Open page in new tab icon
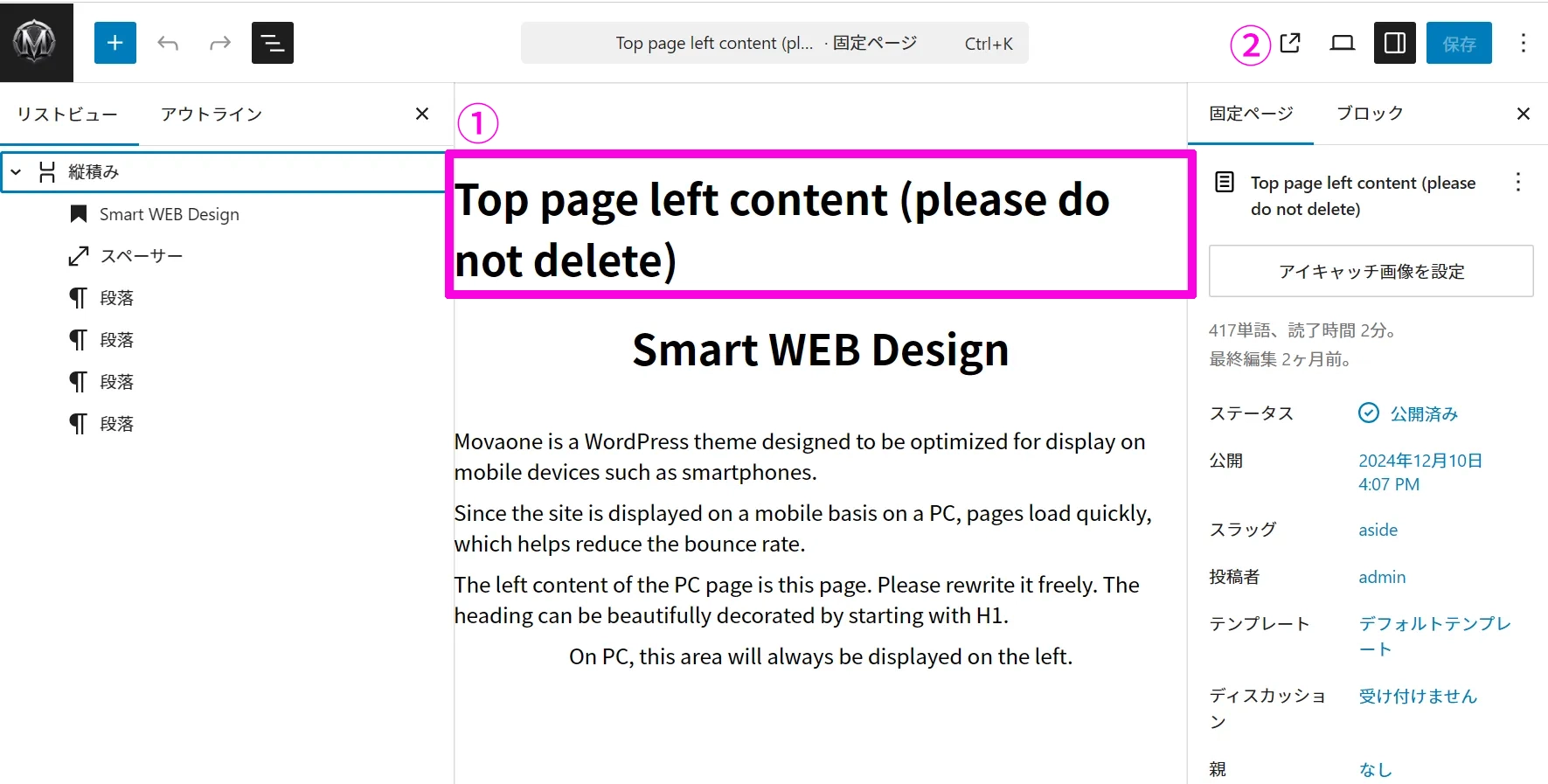Screen dimensions: 1548x784 [1290, 43]
